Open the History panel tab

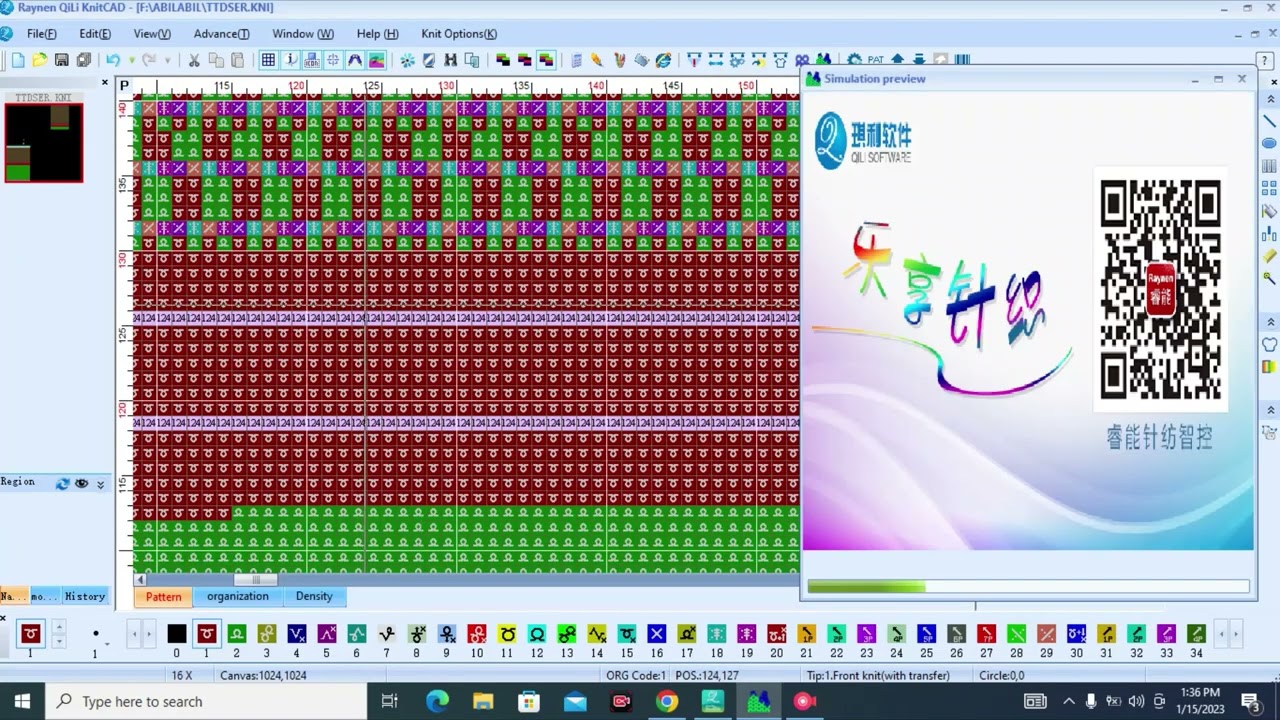(x=85, y=596)
